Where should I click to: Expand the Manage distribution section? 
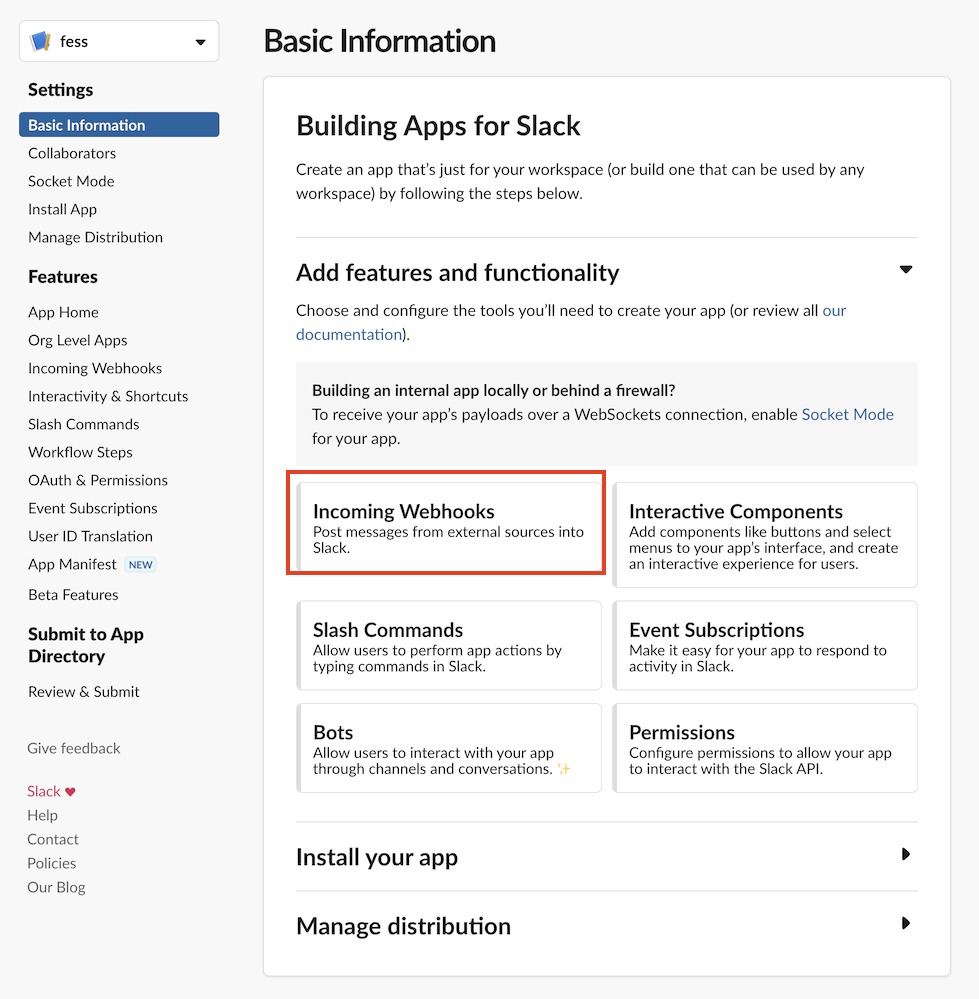click(x=906, y=923)
